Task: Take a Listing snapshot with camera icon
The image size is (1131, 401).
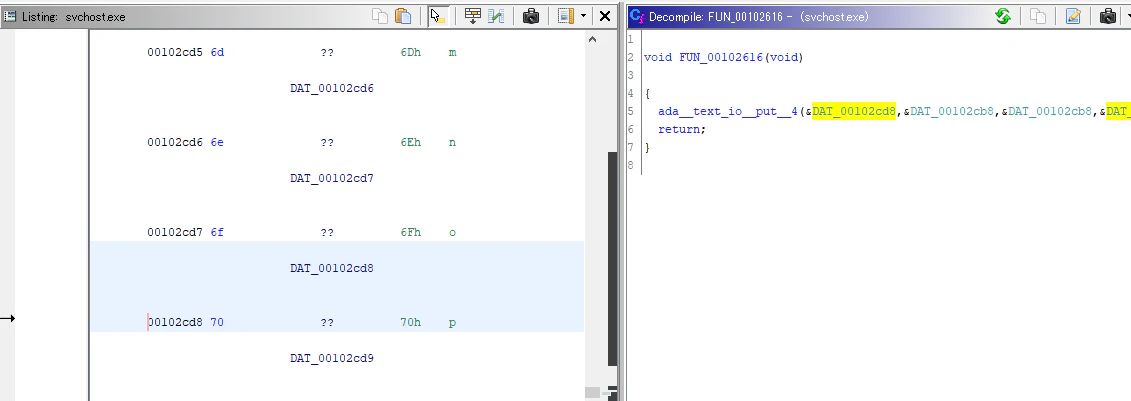Action: point(531,16)
